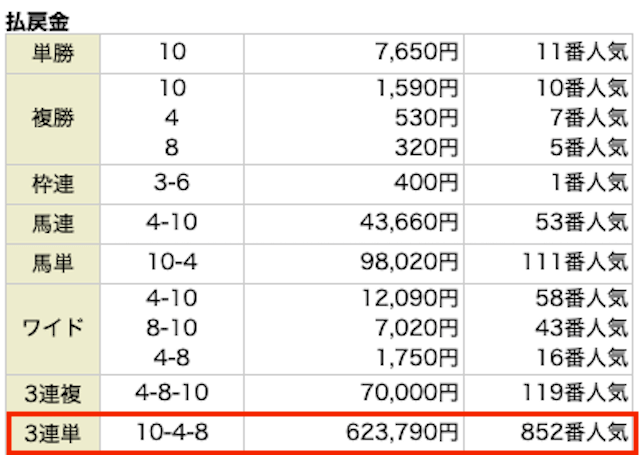Click the 複勝 row label
This screenshot has width=640, height=455.
(52, 118)
